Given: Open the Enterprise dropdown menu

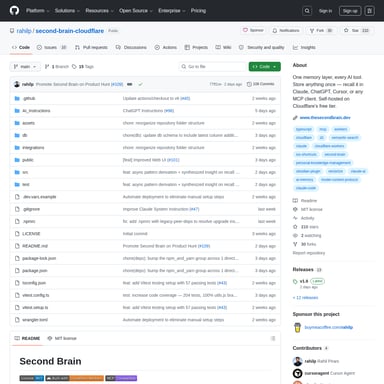Looking at the screenshot, I should pyautogui.click(x=172, y=11).
